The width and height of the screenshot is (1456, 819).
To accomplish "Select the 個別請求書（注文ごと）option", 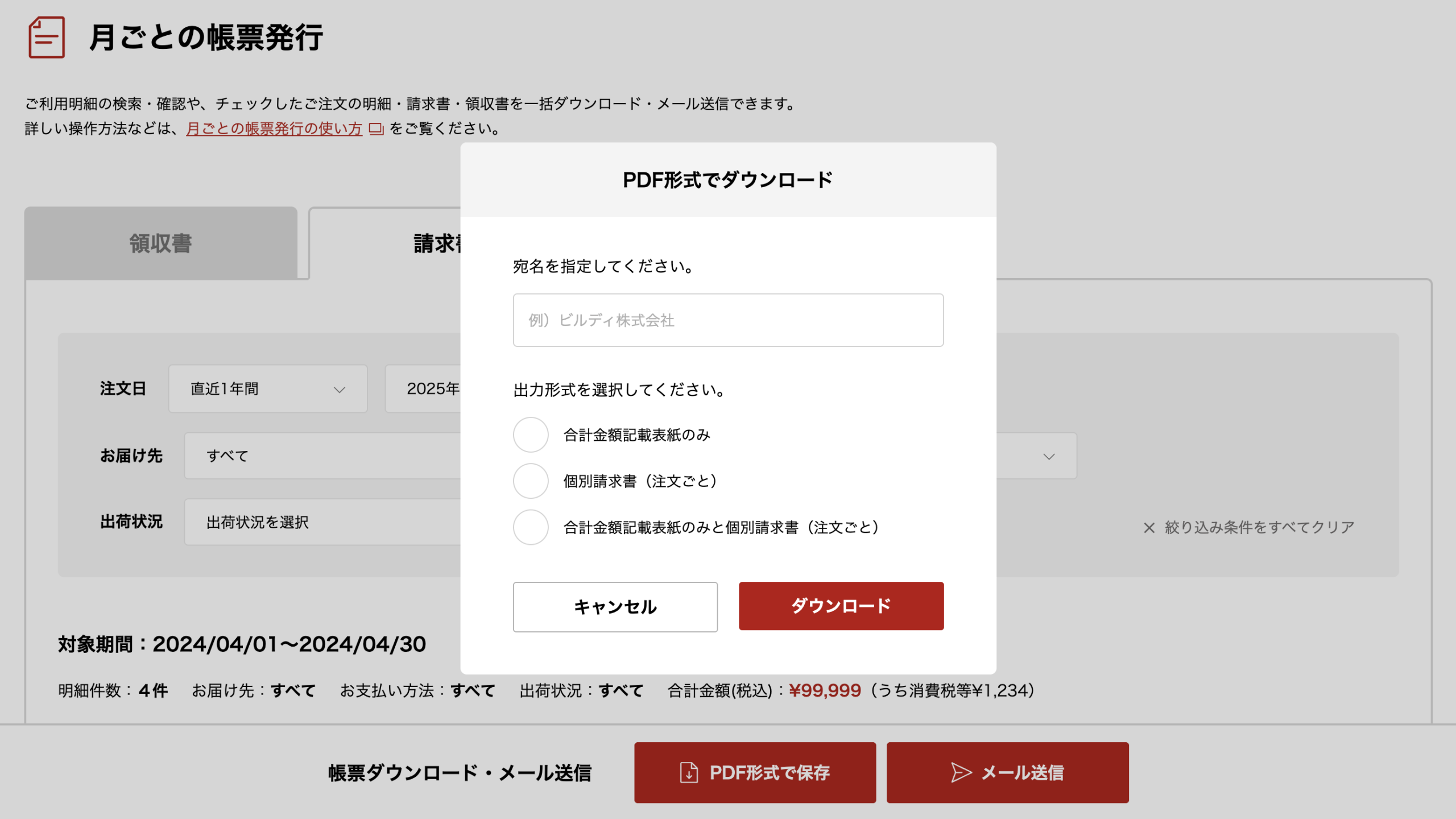I will click(530, 481).
